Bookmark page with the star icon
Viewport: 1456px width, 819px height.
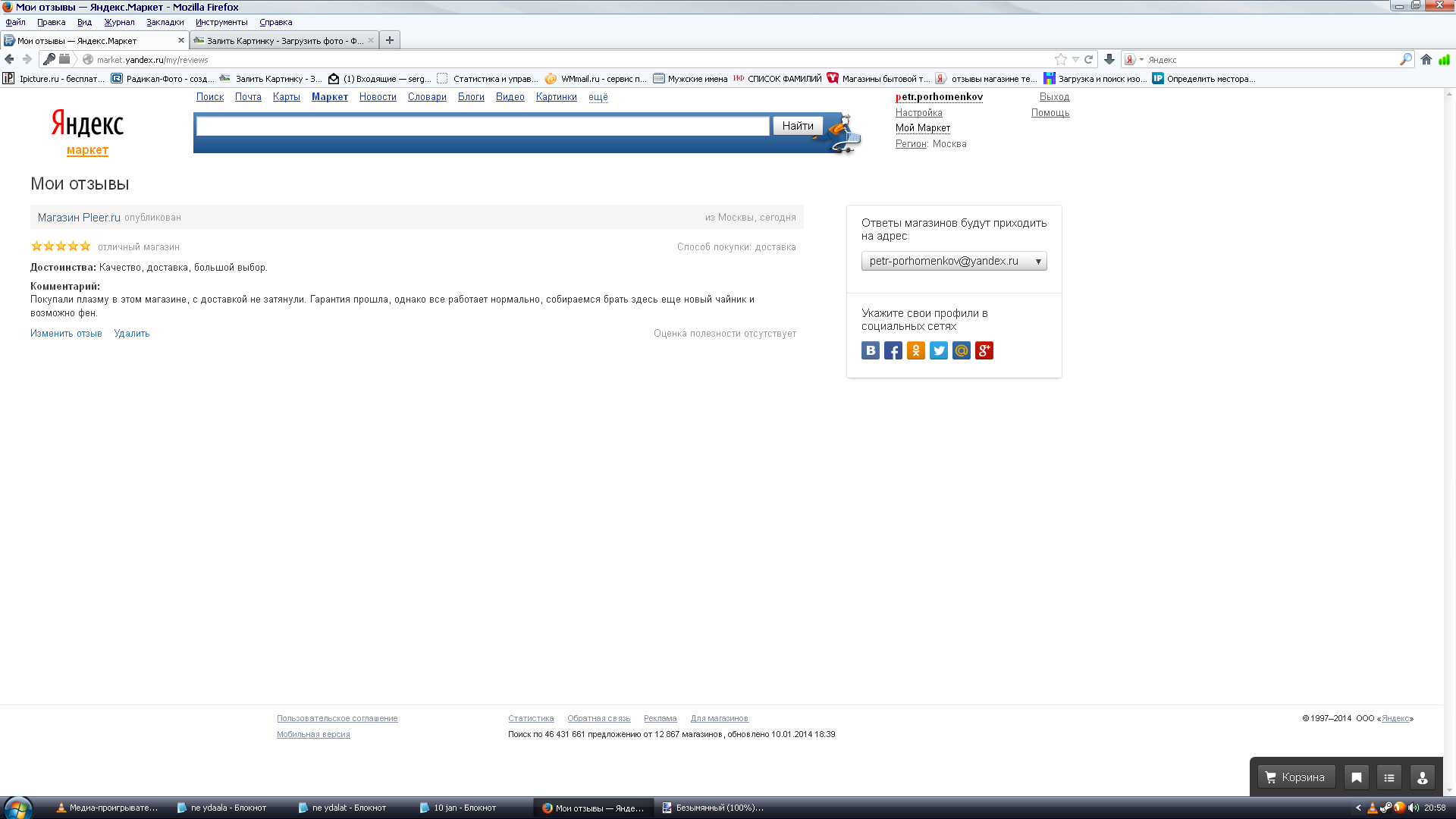point(1060,59)
